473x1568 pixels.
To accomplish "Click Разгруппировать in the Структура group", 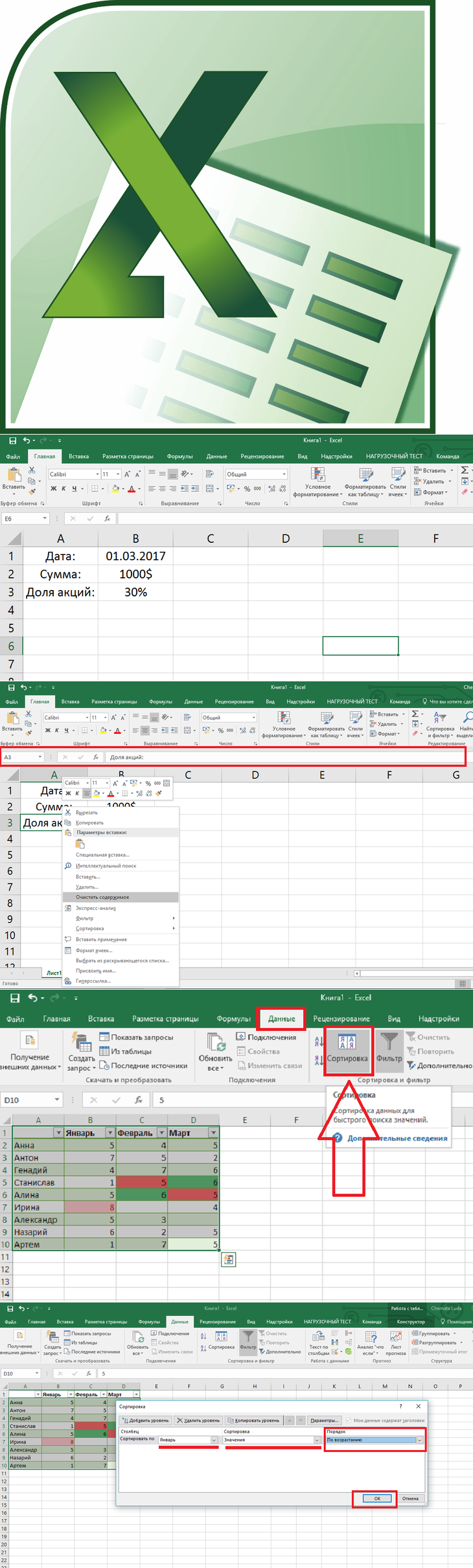I will tap(437, 1343).
